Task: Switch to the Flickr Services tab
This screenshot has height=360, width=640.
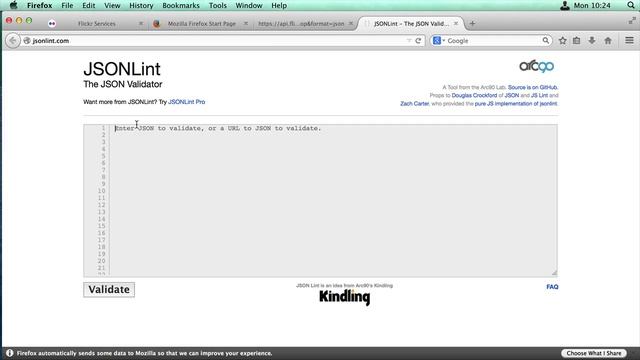Action: pos(97,24)
